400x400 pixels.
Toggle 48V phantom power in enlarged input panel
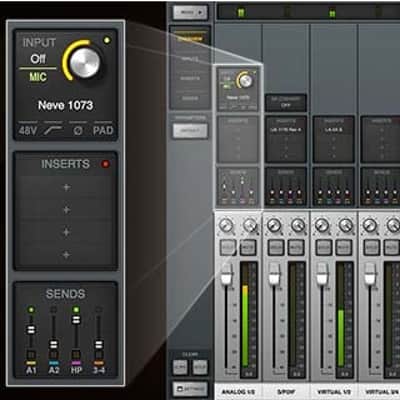[x=28, y=130]
